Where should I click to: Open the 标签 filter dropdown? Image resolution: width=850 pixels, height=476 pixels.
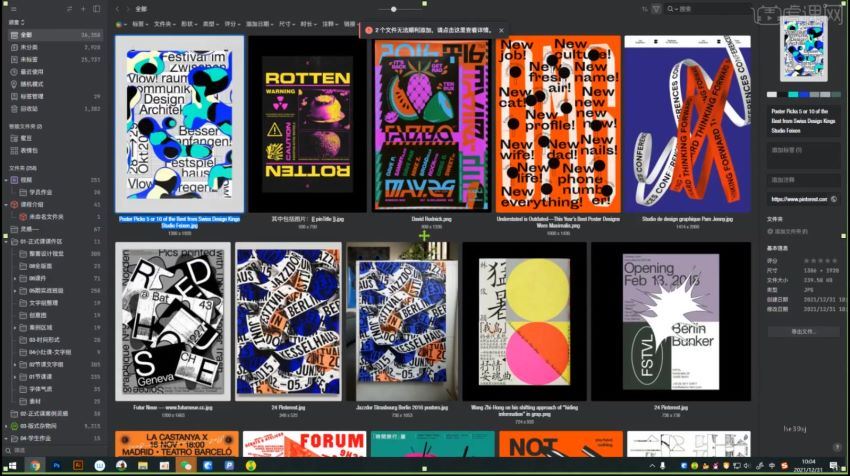[140, 24]
